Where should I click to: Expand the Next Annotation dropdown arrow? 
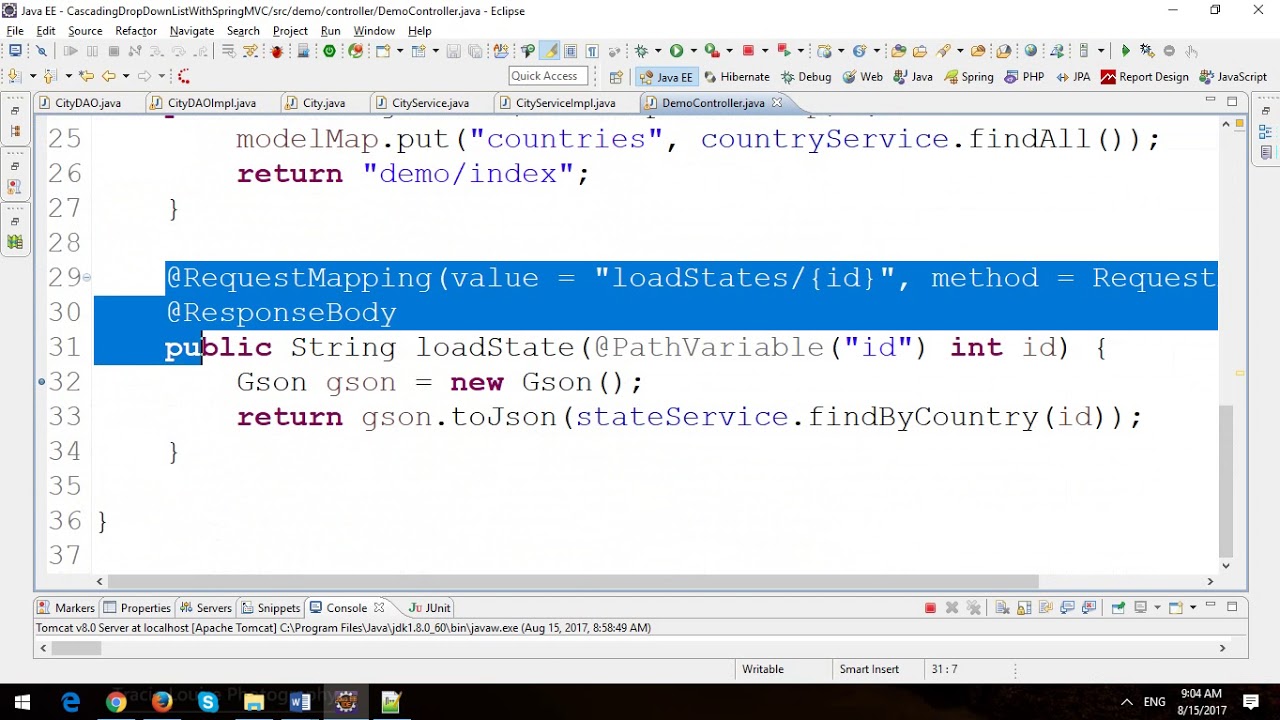33,76
